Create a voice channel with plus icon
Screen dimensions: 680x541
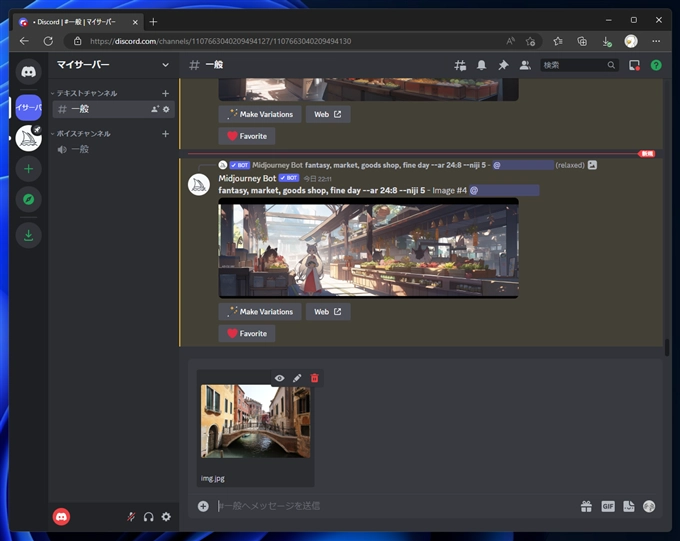pyautogui.click(x=165, y=134)
